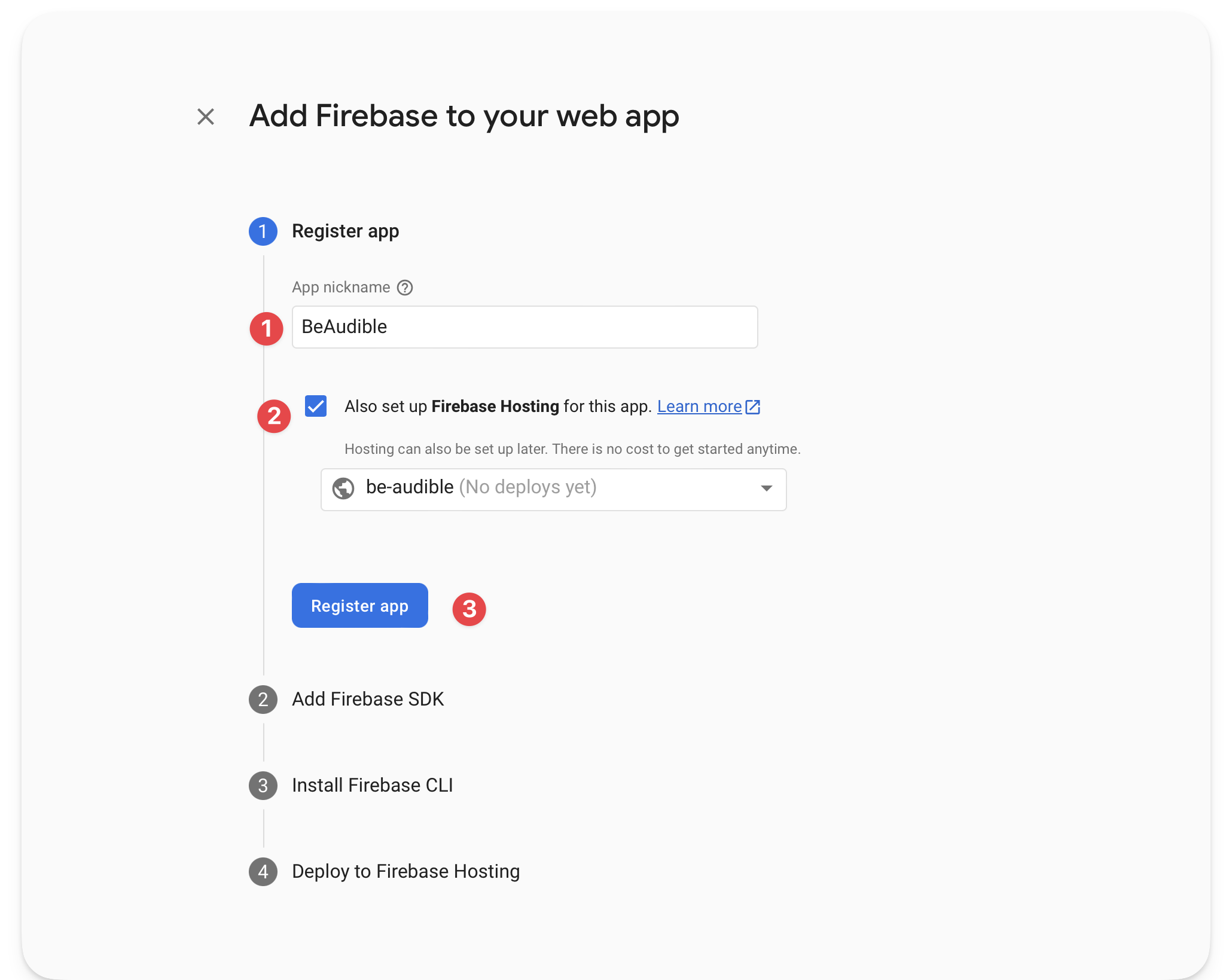Click the App nickname help icon
The image size is (1232, 980).
[404, 288]
